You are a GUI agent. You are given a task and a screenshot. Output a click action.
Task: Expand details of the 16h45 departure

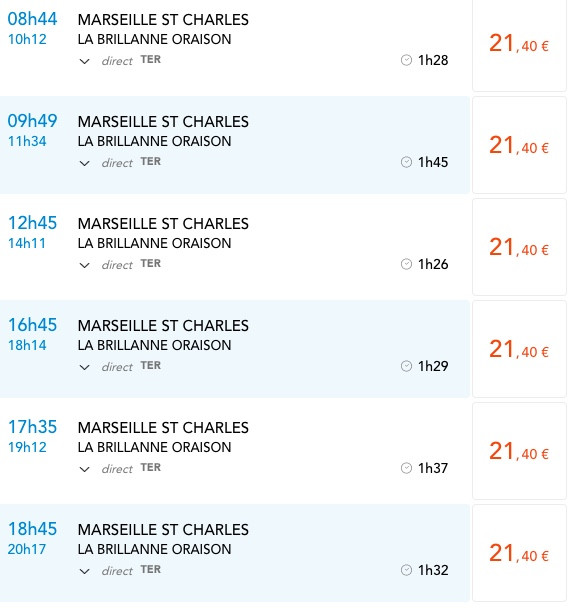coord(84,367)
